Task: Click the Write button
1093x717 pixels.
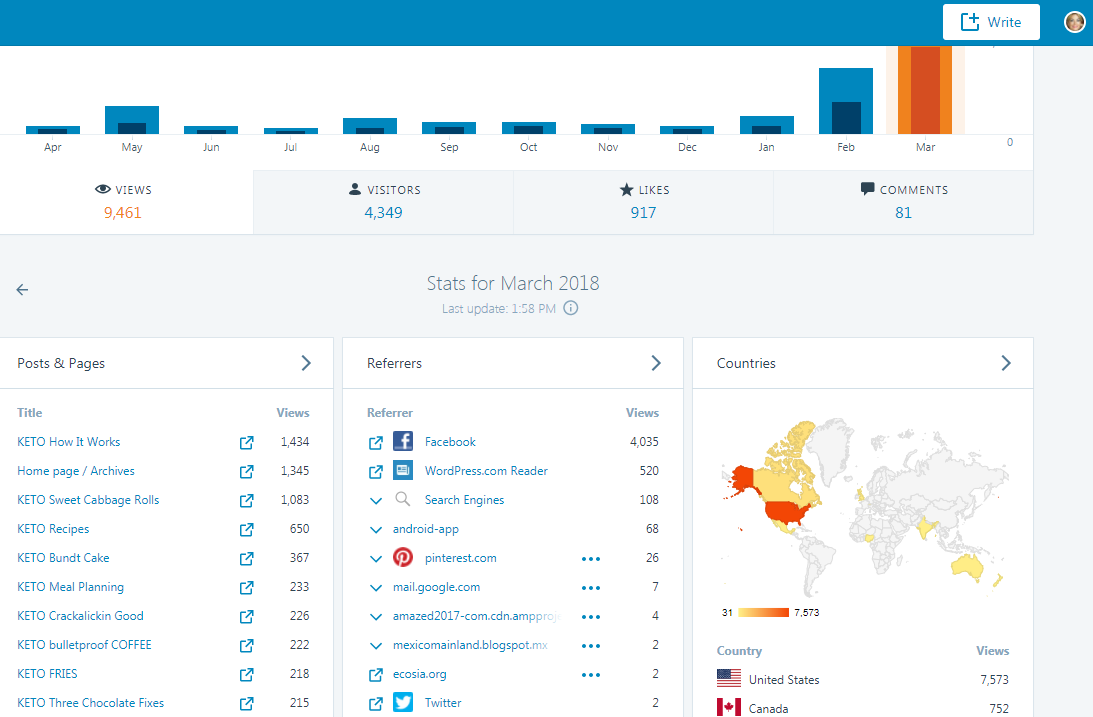Action: [990, 22]
